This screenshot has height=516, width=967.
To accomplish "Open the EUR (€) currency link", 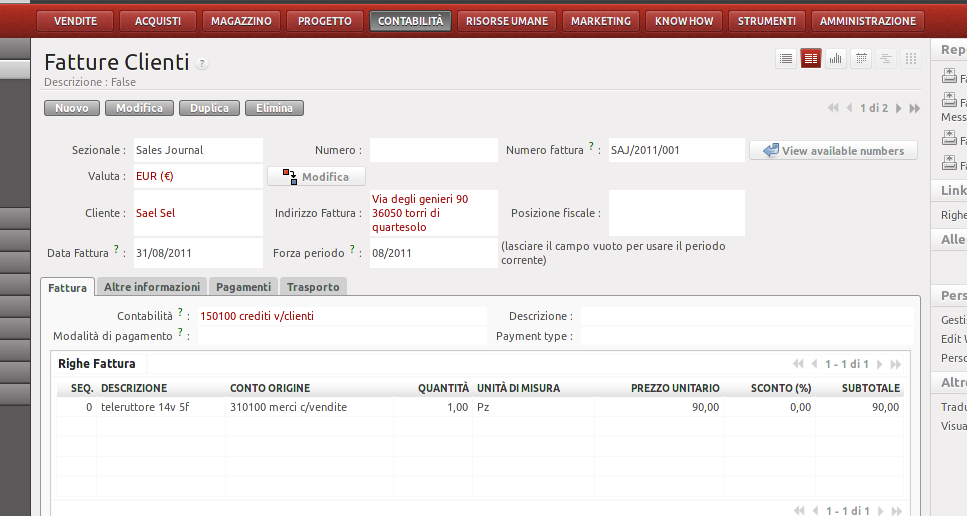I will click(155, 176).
